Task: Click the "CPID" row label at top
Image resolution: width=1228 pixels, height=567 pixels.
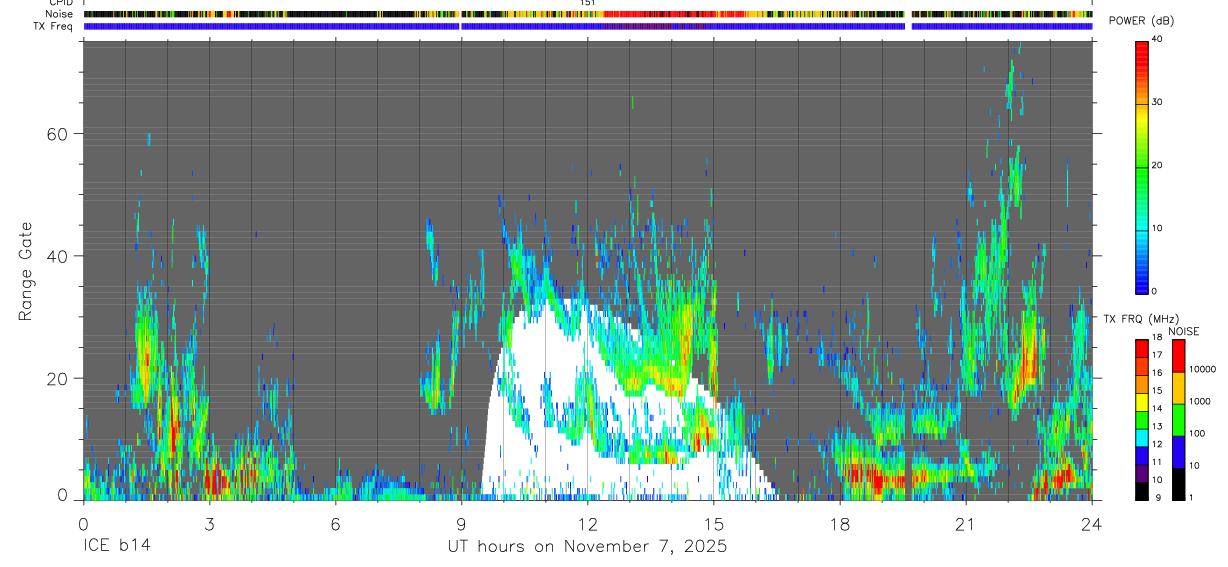Action: coord(61,3)
